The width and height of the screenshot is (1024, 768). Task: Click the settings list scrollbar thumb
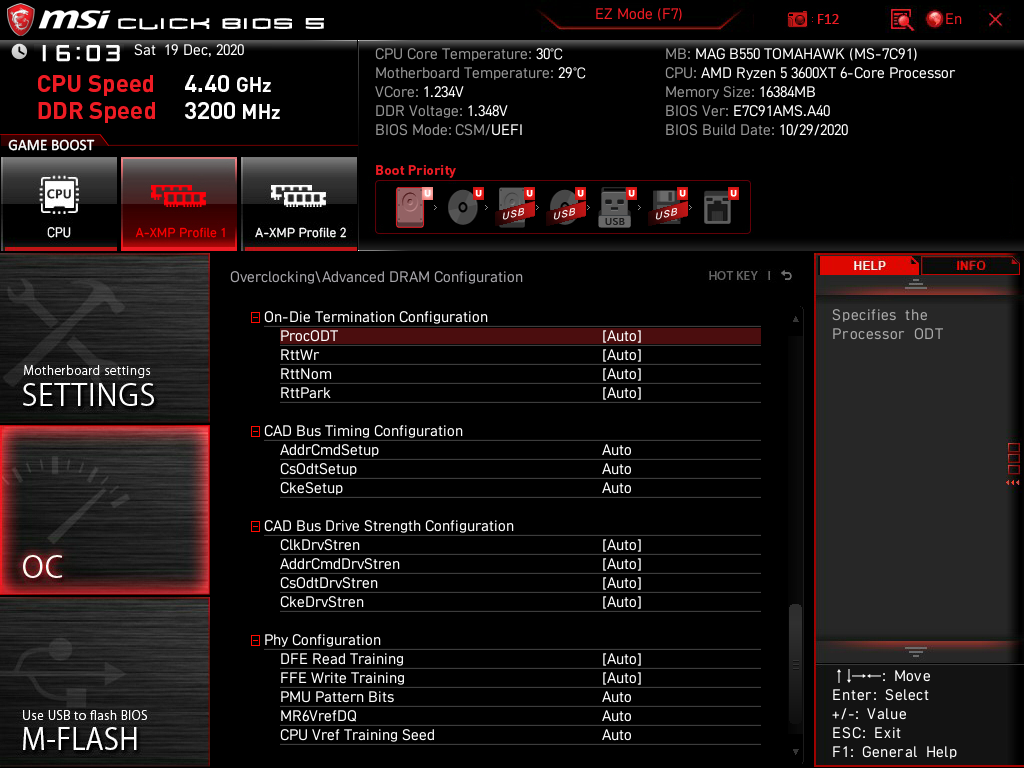click(x=795, y=663)
